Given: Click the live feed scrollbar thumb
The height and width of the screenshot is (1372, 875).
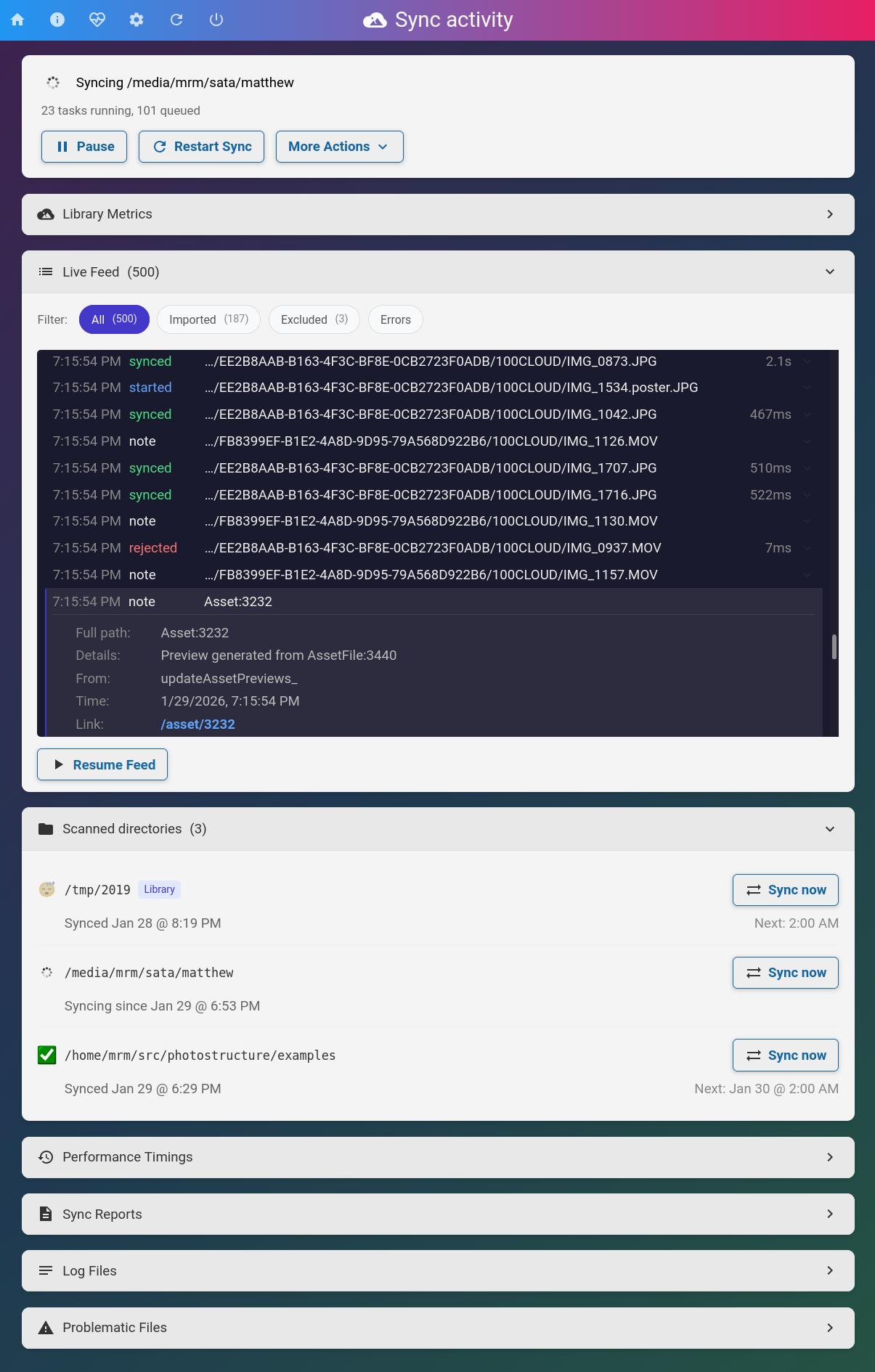Looking at the screenshot, I should [x=834, y=647].
